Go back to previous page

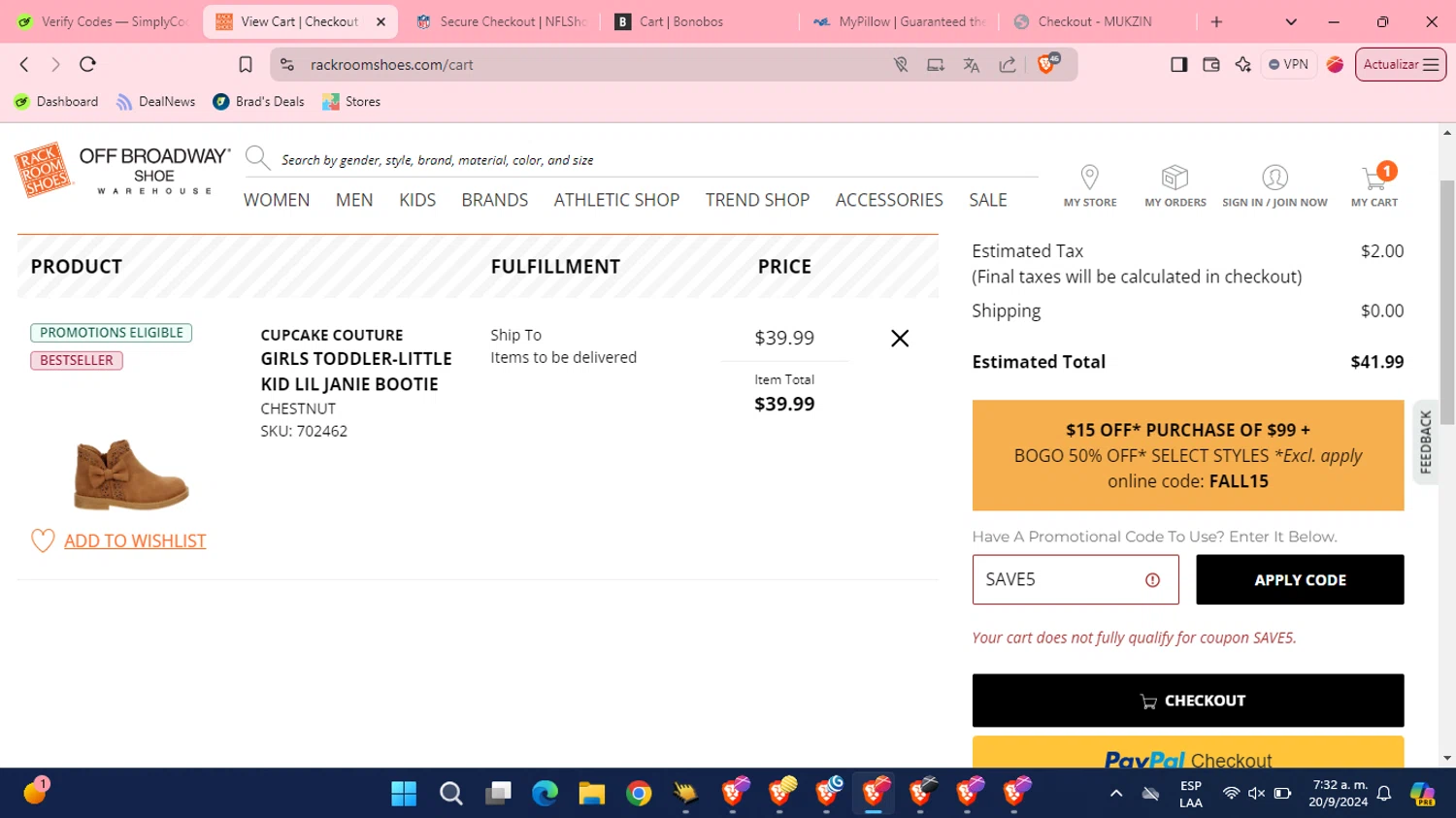click(24, 64)
